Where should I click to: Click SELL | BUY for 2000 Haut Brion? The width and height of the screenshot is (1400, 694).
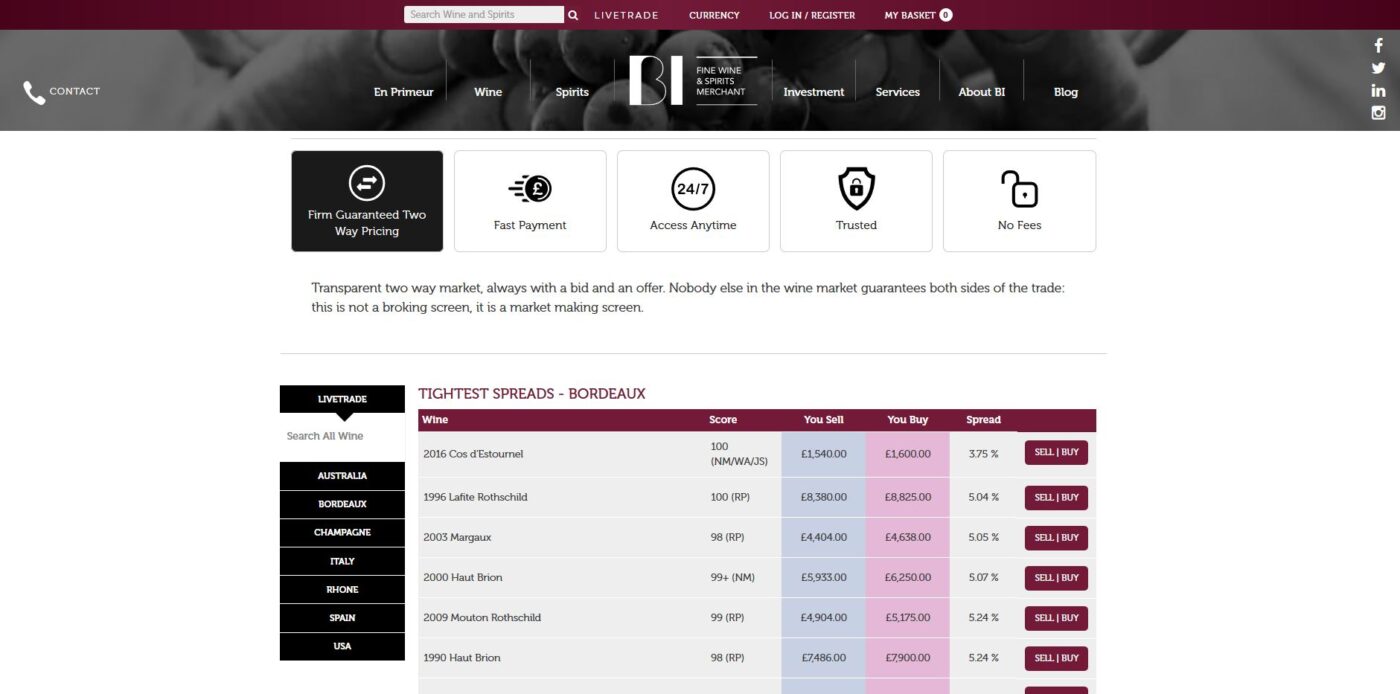pyautogui.click(x=1056, y=578)
